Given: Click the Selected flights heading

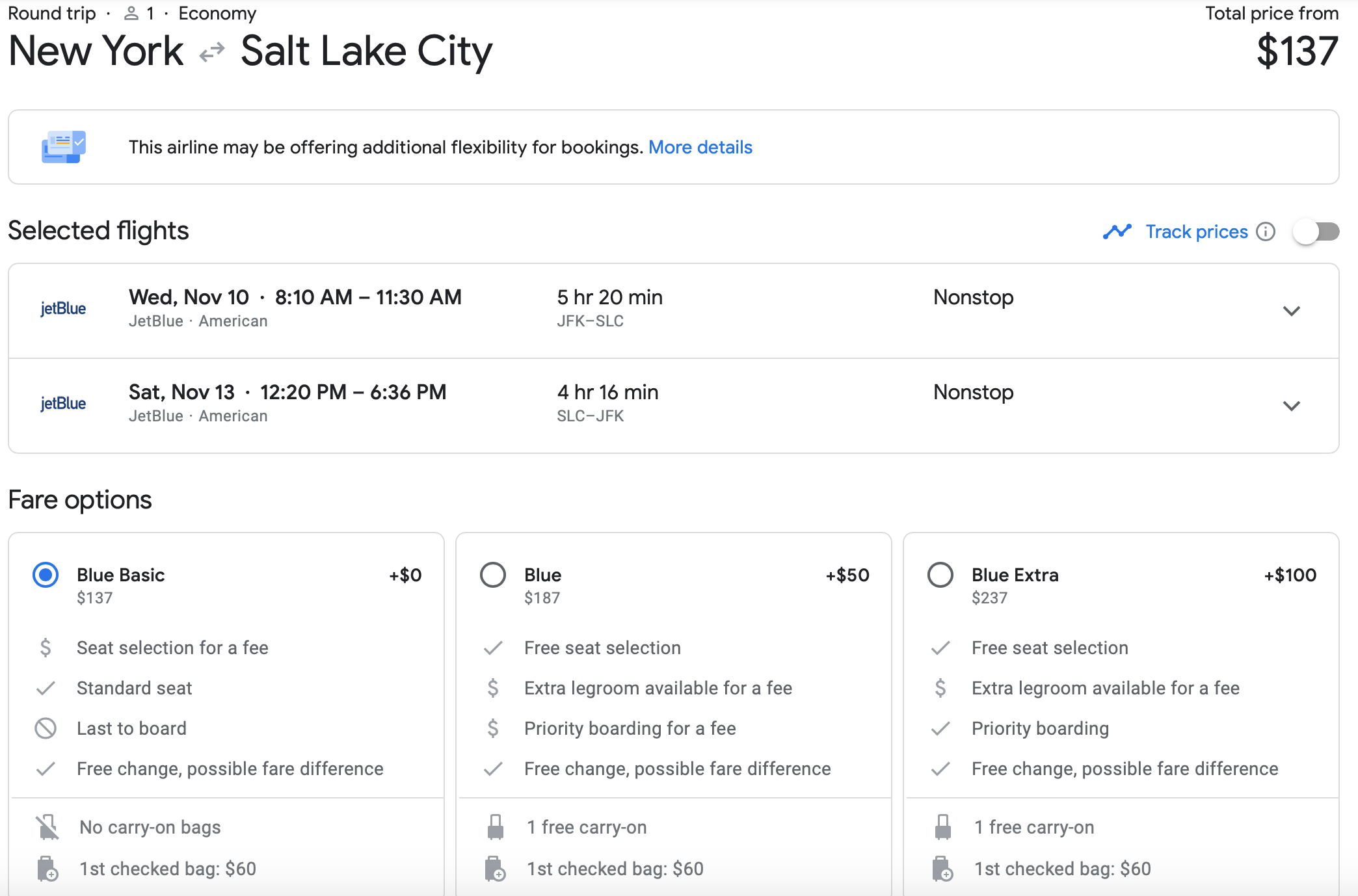Looking at the screenshot, I should pyautogui.click(x=98, y=231).
